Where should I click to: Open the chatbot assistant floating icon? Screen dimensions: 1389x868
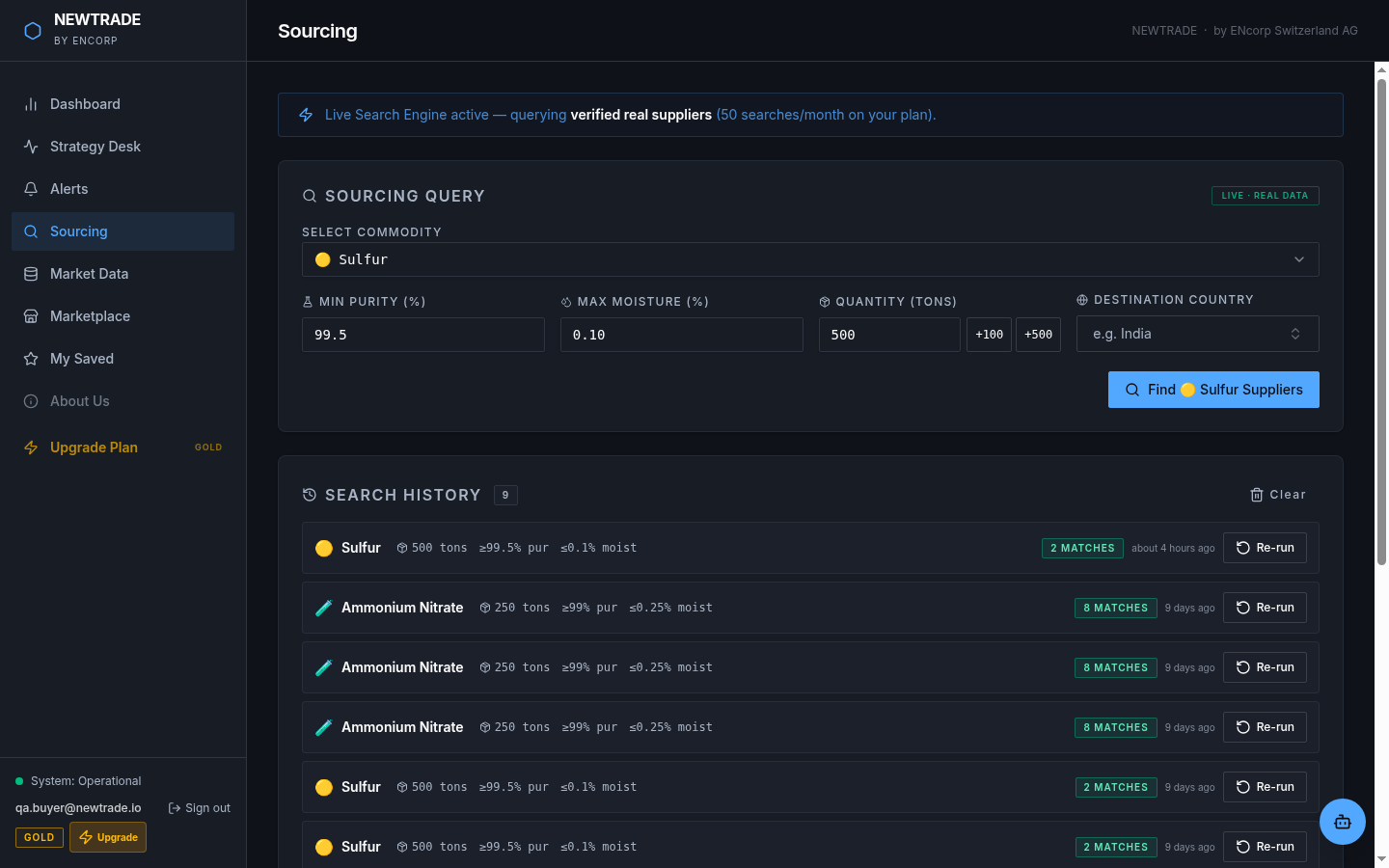point(1343,822)
